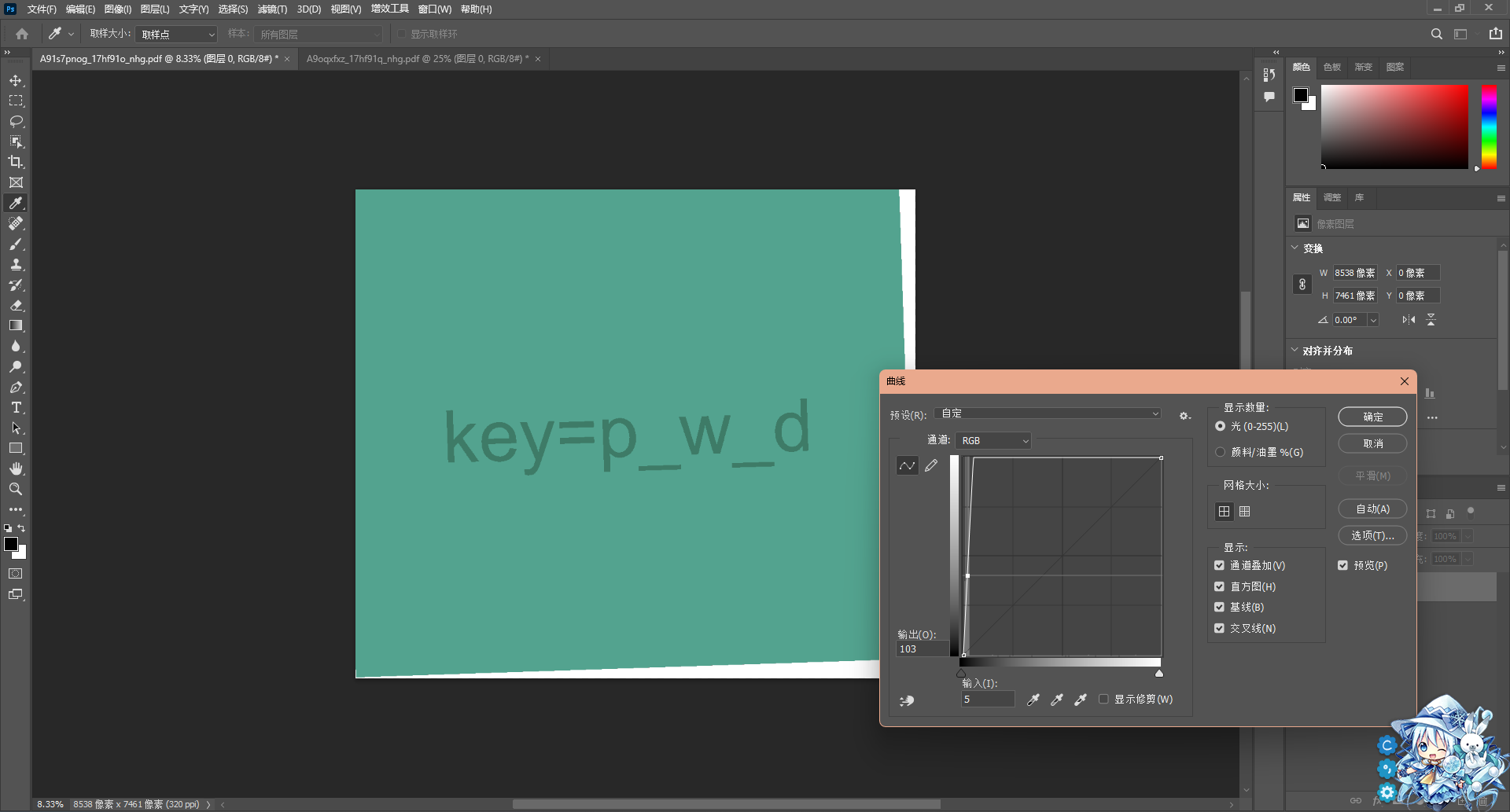Viewport: 1510px width, 812px height.
Task: Open the Curves preset gear options
Action: [1184, 416]
